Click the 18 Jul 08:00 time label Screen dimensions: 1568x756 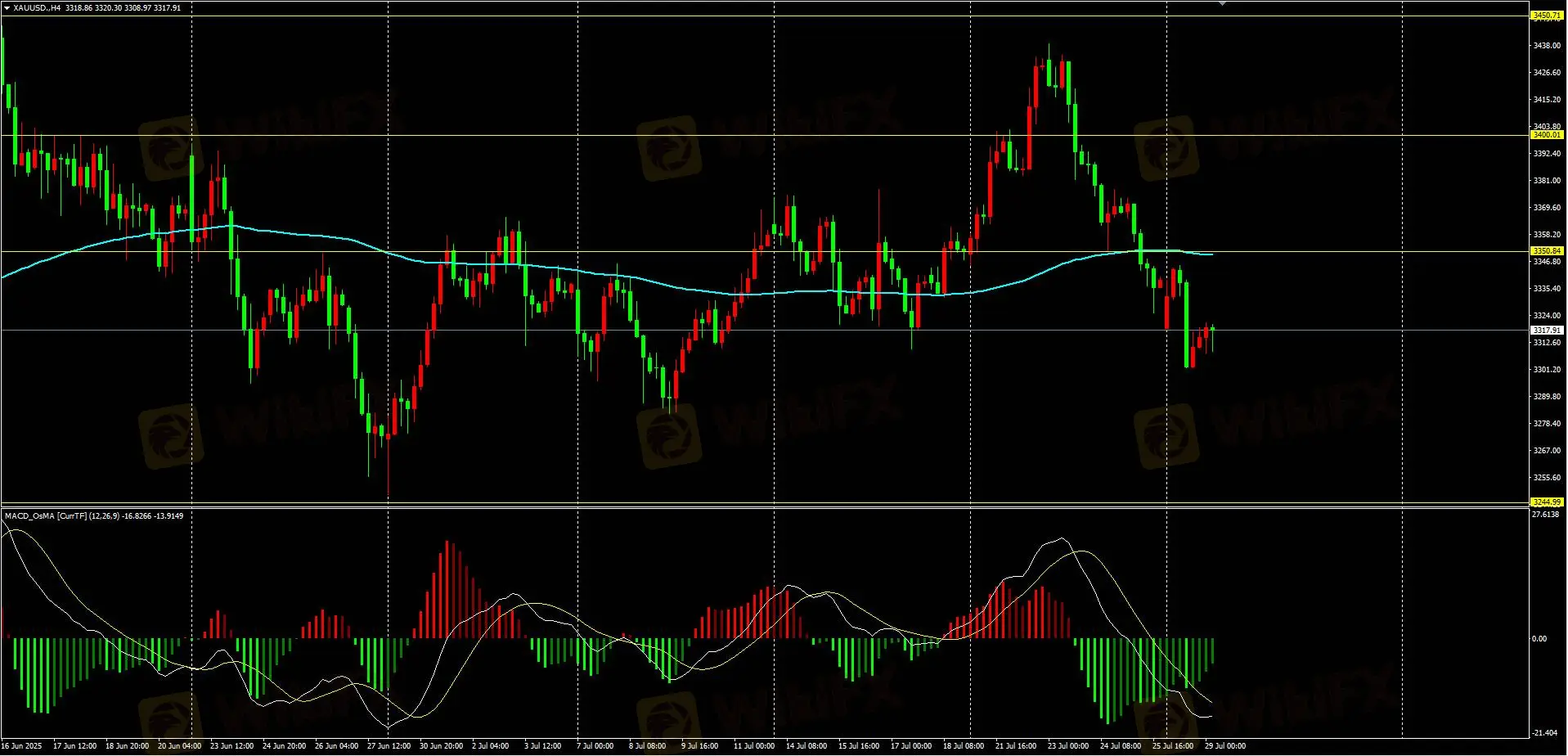click(x=964, y=746)
